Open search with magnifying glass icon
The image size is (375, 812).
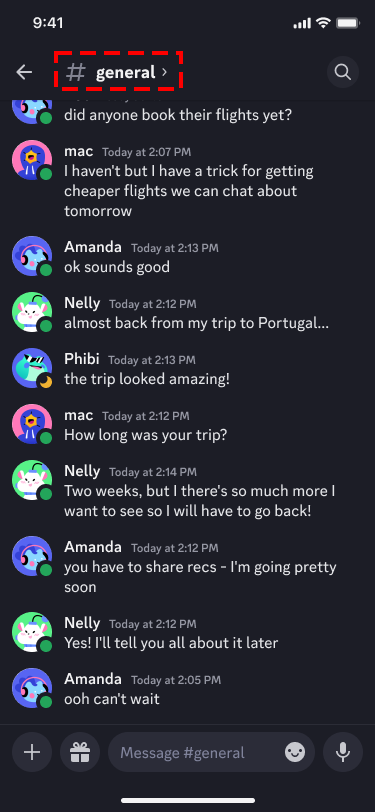click(343, 72)
